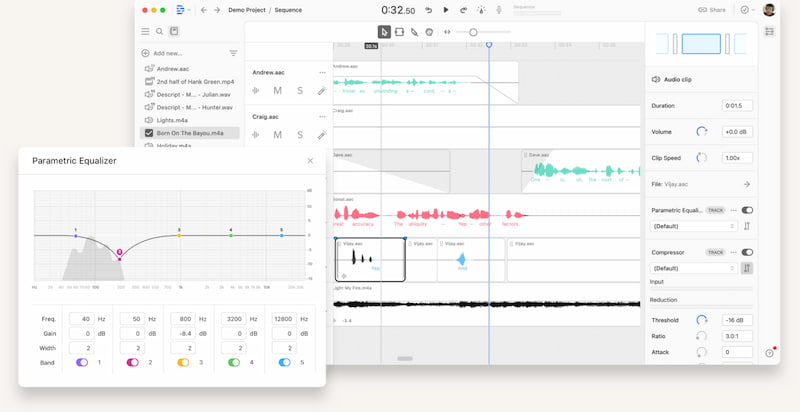Screen dimensions: 800x412
Task: Click the Share button
Action: point(712,10)
